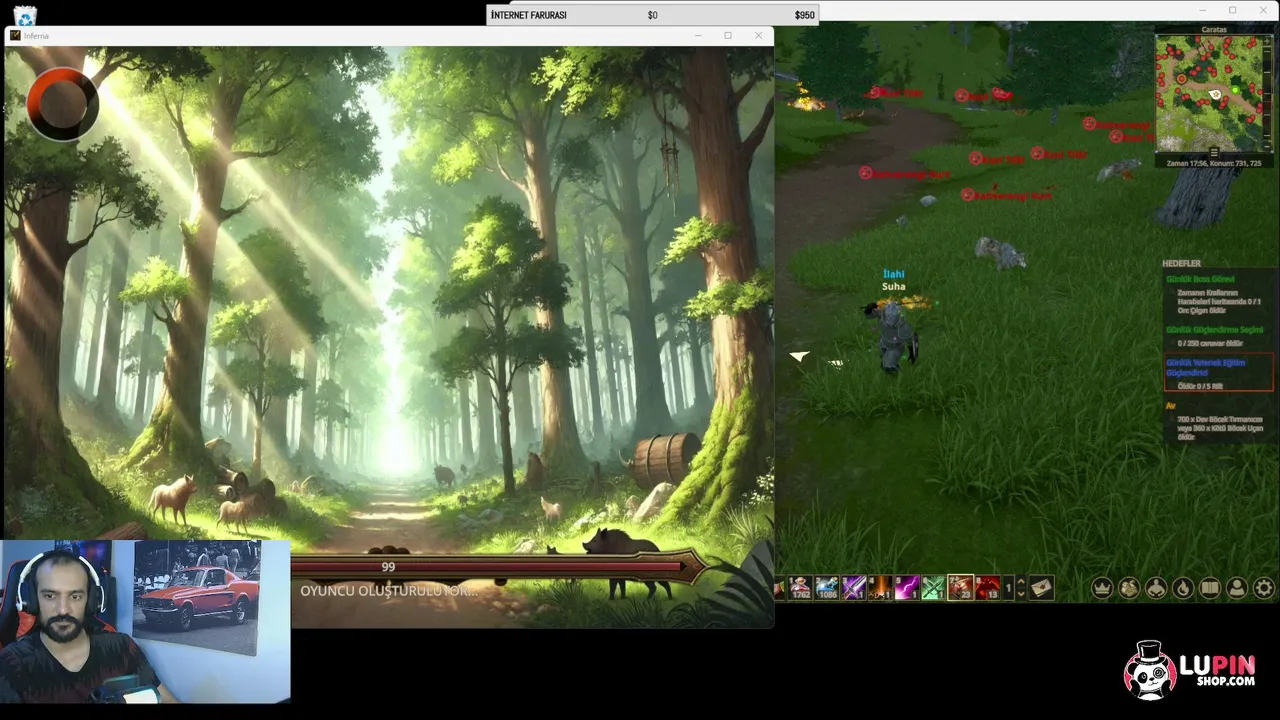Screen dimensions: 1280x720
Task: Maximize the game window behind Inferna
Action: (1232, 10)
